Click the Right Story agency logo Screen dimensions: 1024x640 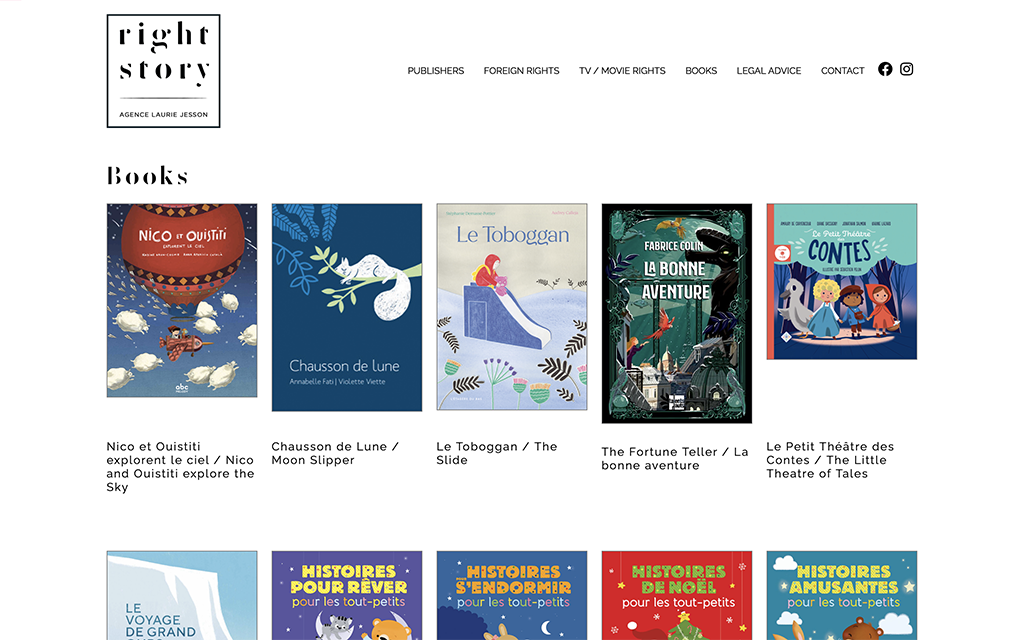coord(163,71)
